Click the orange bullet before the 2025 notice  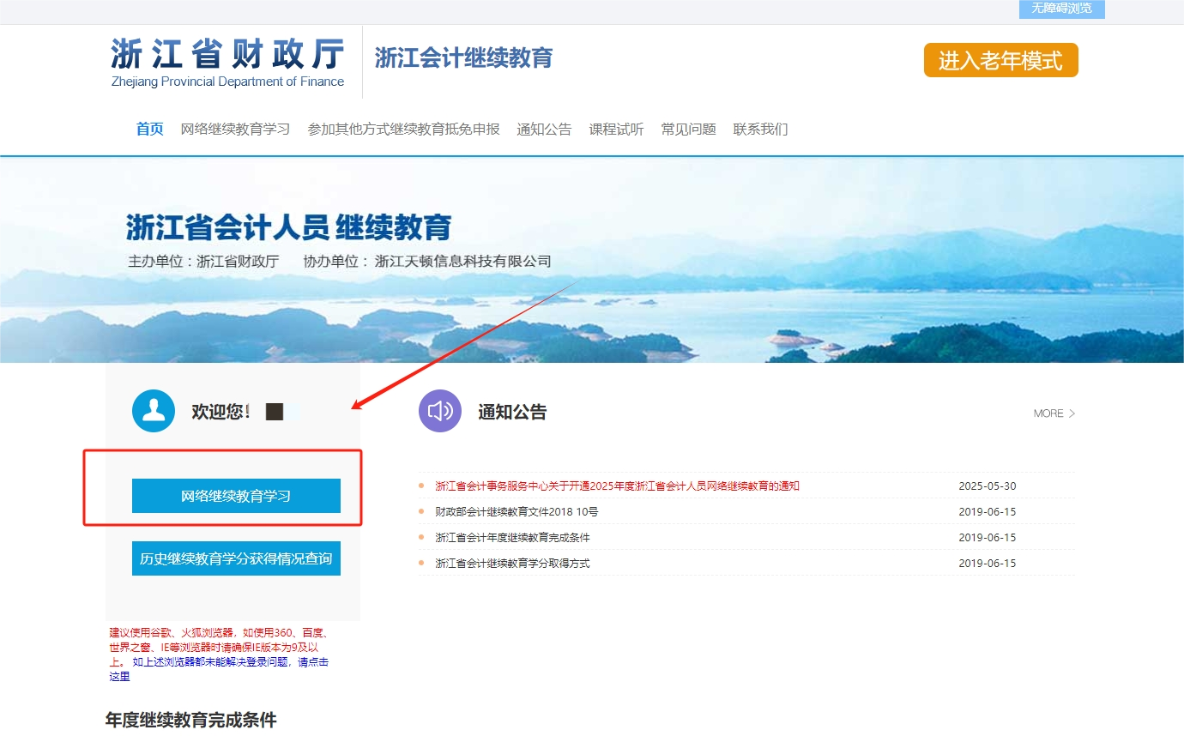point(419,487)
